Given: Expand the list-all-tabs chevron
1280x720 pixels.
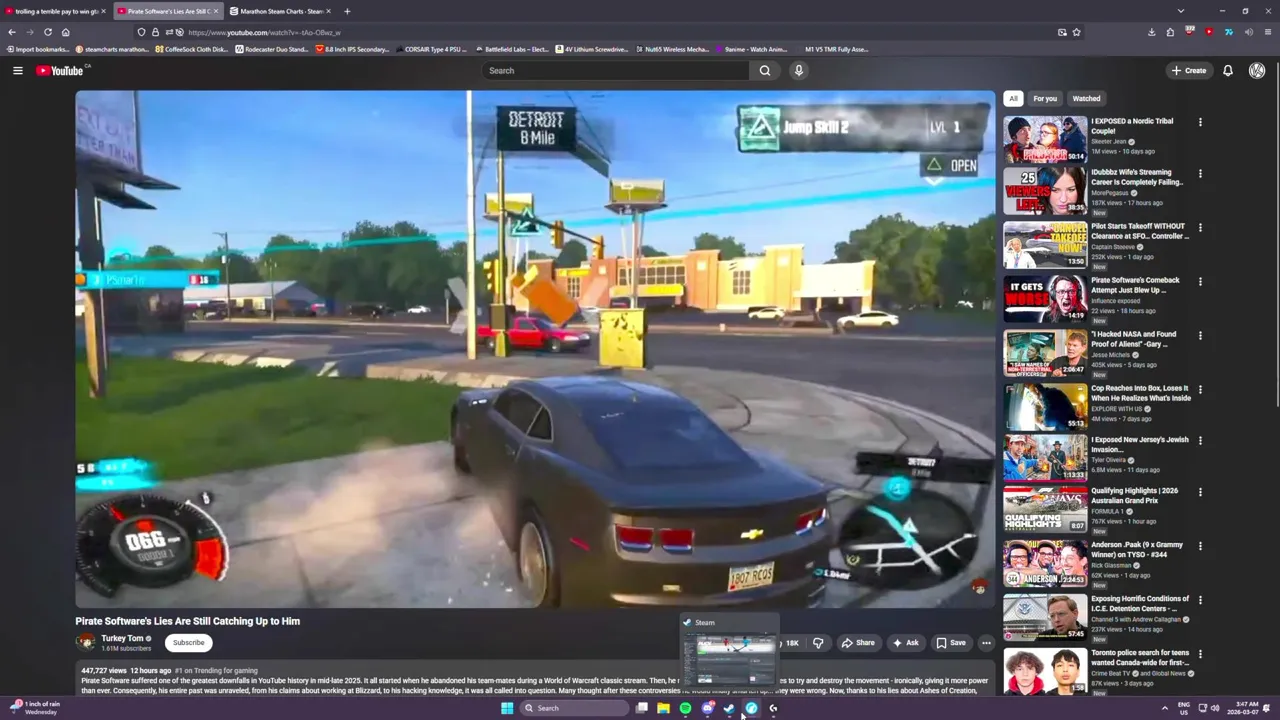Looking at the screenshot, I should tap(1181, 11).
